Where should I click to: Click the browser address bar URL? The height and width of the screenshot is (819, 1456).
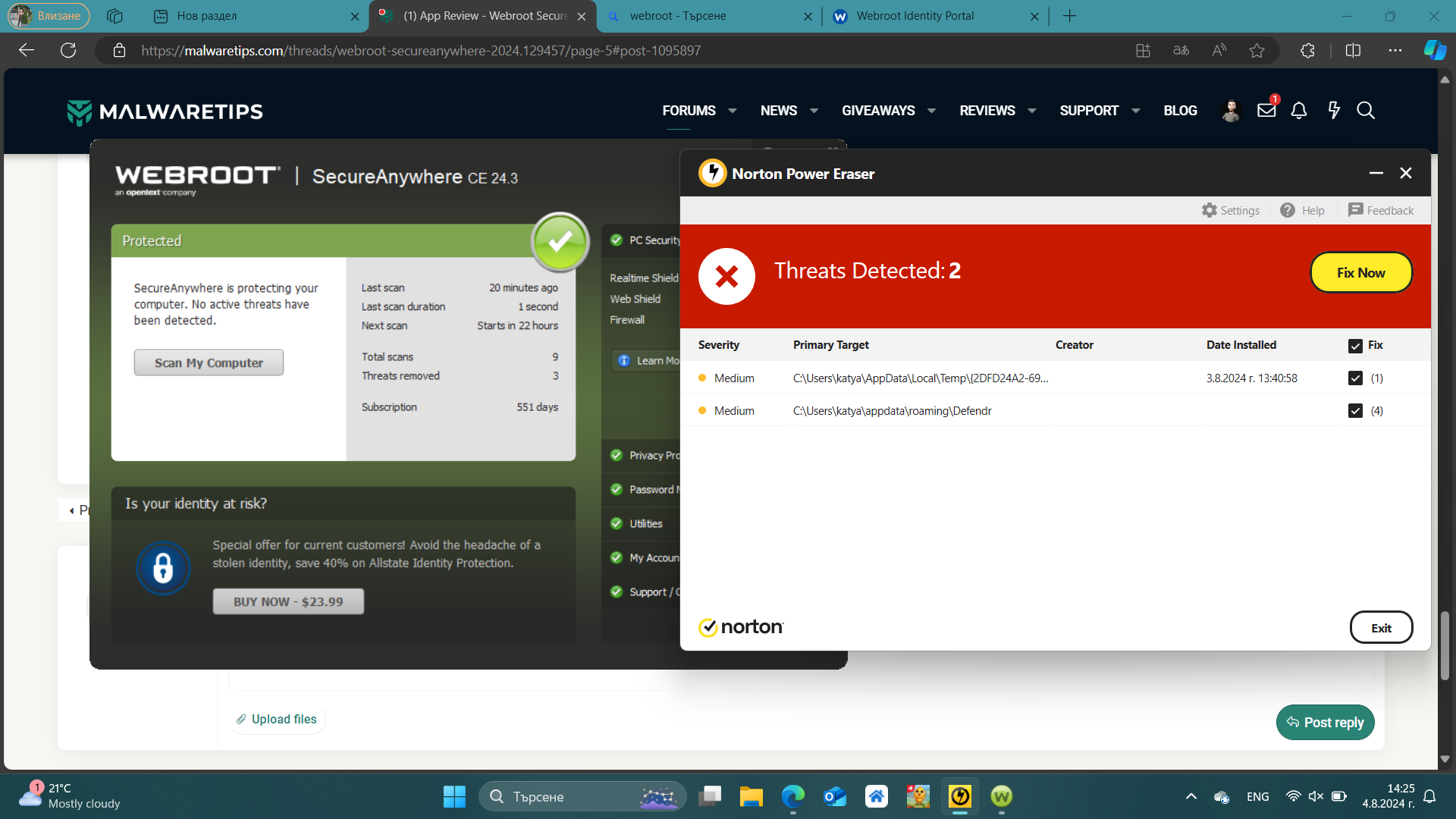[421, 51]
